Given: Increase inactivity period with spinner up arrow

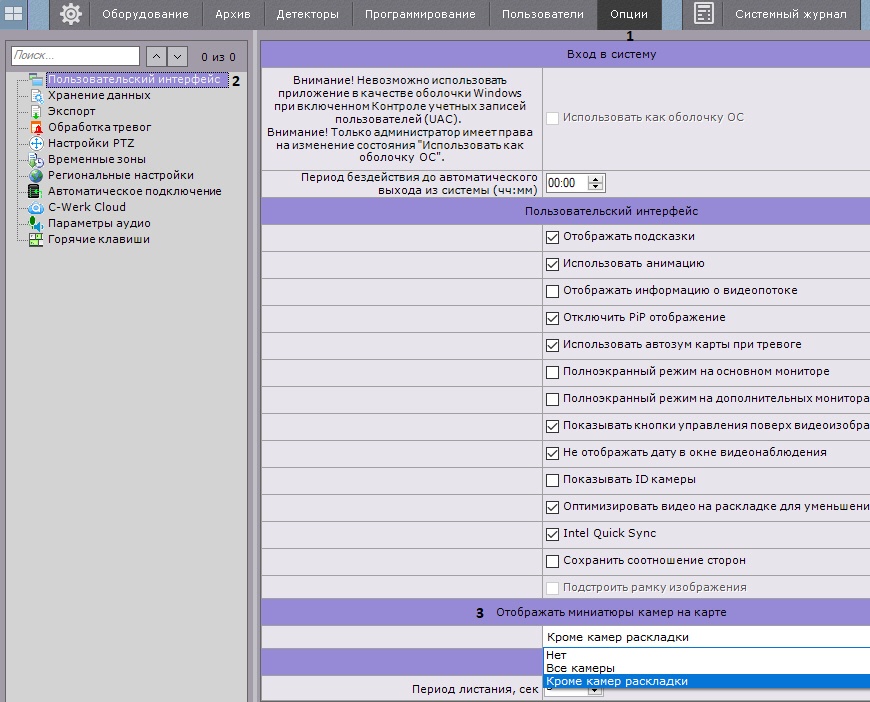Looking at the screenshot, I should 597,179.
